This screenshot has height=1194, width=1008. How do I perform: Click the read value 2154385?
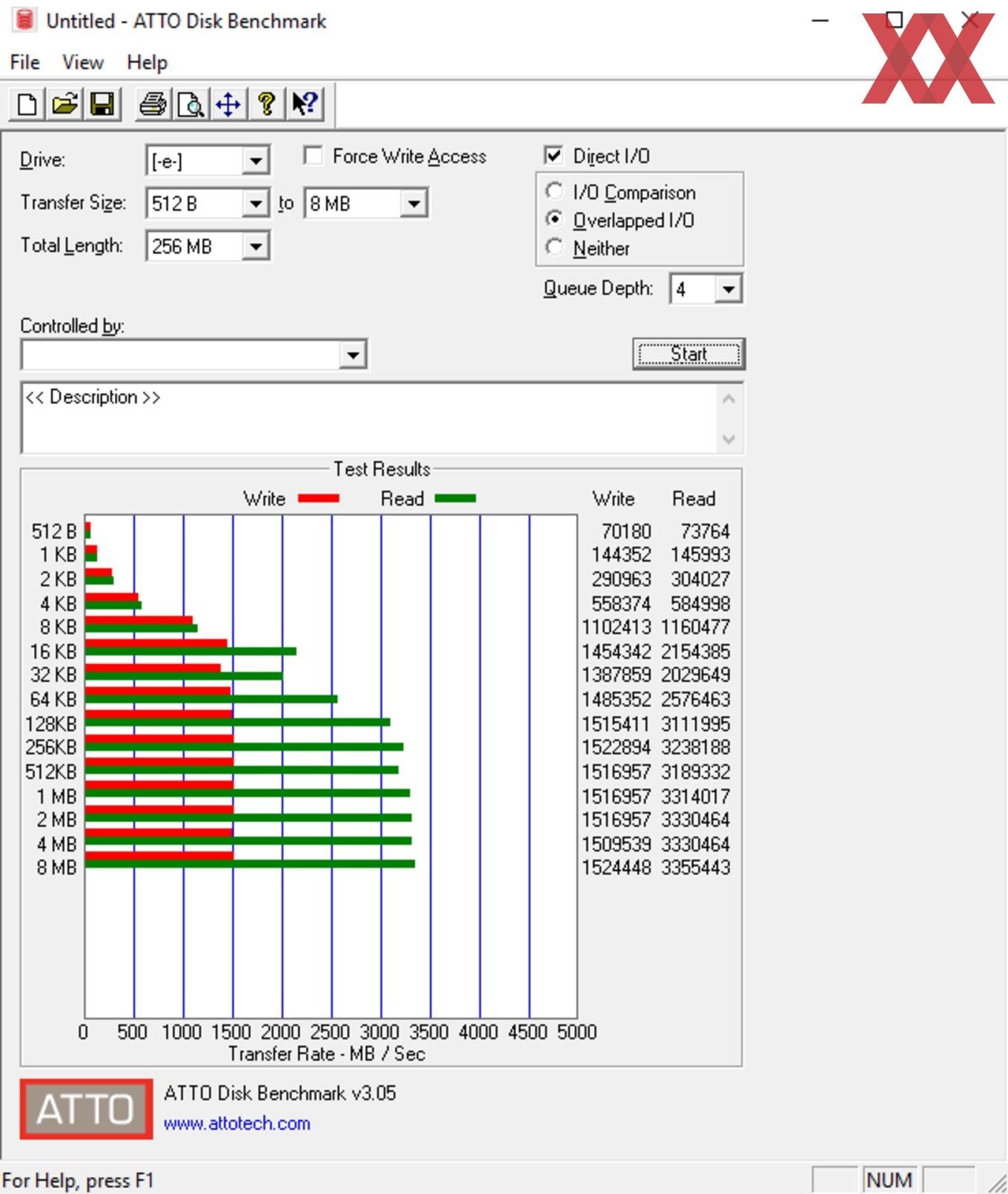(695, 651)
